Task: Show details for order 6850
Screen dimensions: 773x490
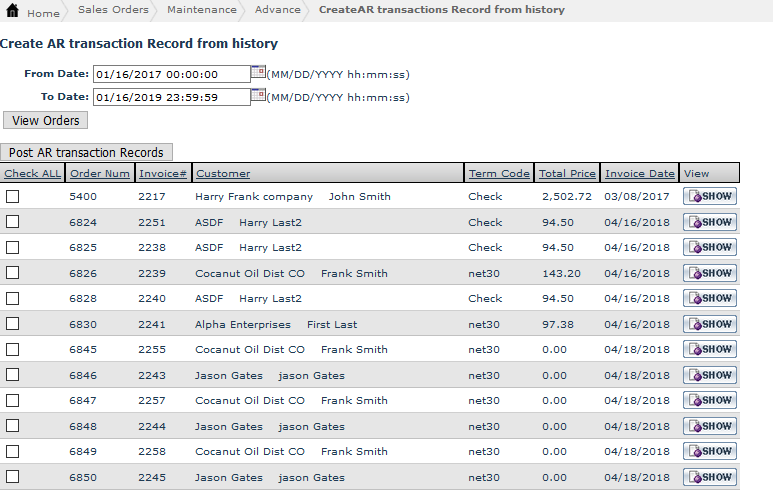Action: pyautogui.click(x=710, y=477)
